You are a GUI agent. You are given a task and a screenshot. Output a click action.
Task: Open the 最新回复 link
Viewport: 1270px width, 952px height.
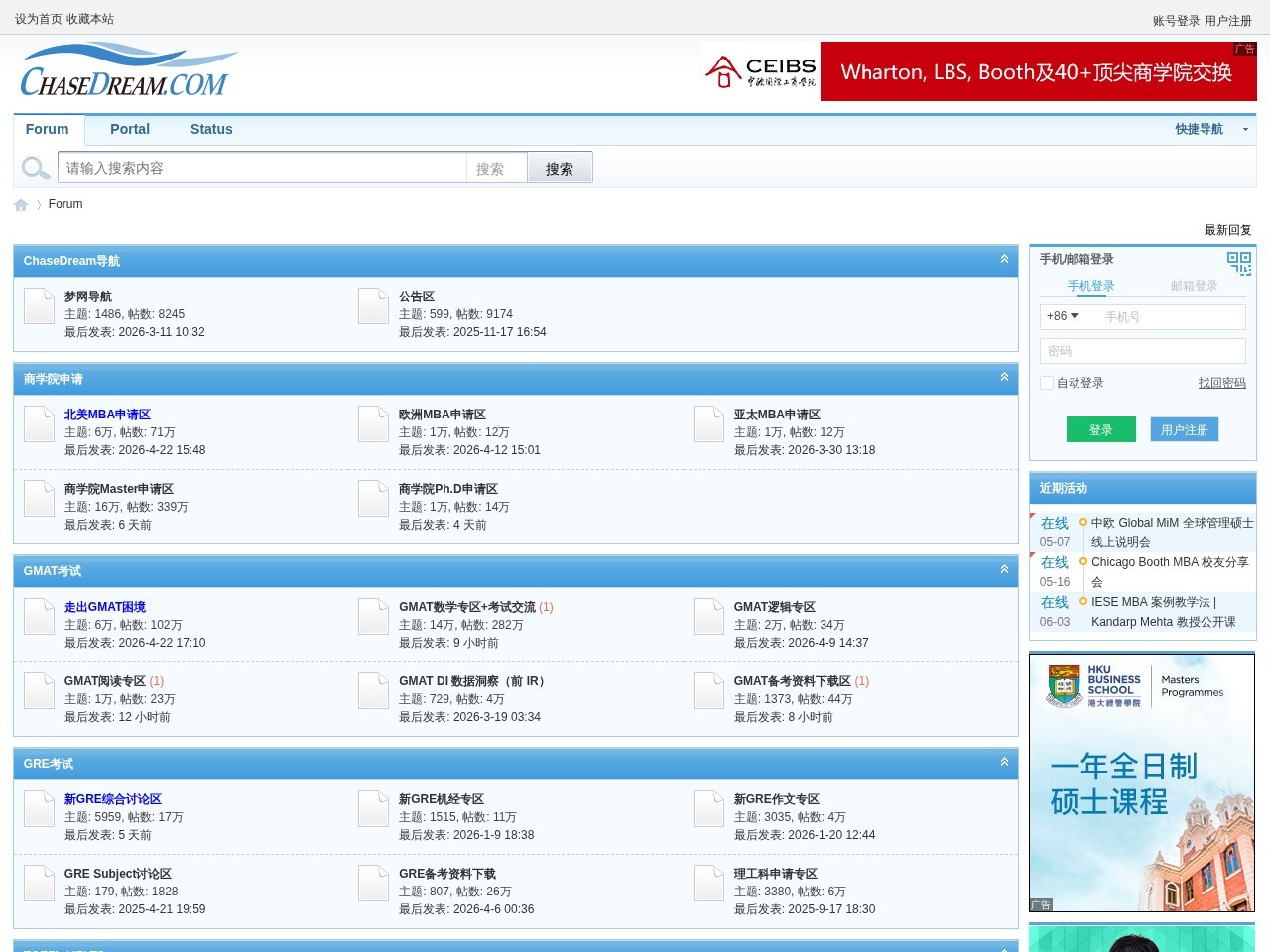pos(1228,230)
